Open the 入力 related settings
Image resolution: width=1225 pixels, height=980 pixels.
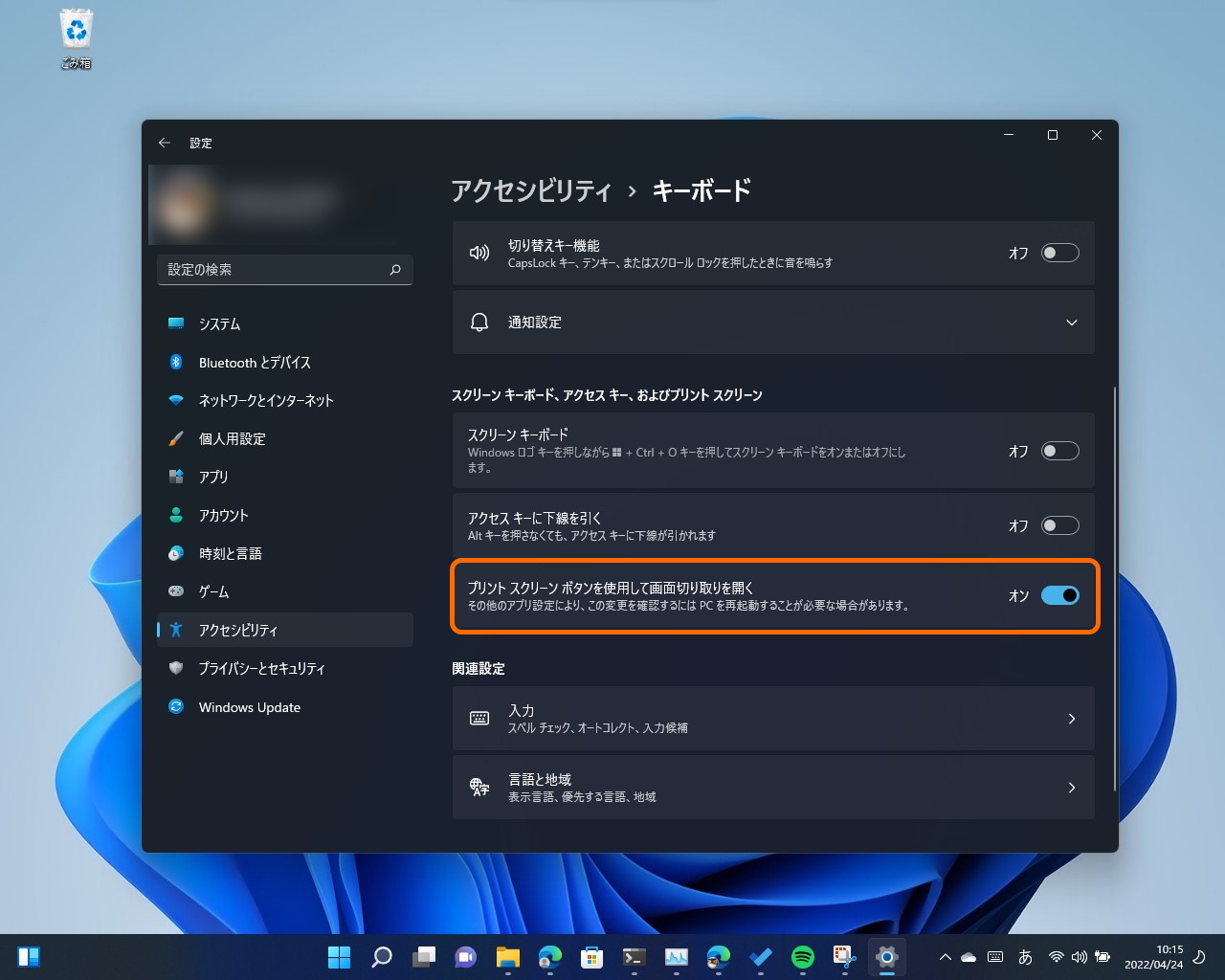pos(773,719)
